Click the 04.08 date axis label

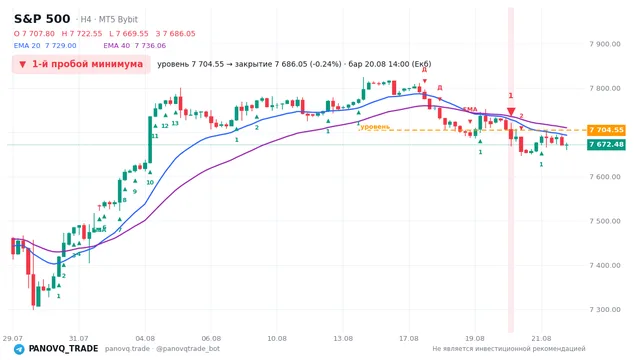pyautogui.click(x=145, y=338)
